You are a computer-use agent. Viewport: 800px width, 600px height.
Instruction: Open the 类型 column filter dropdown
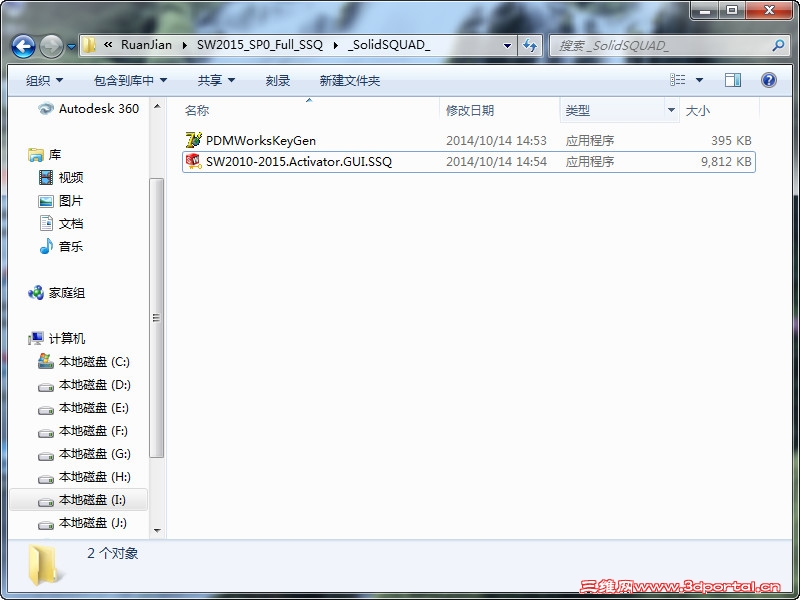(671, 110)
